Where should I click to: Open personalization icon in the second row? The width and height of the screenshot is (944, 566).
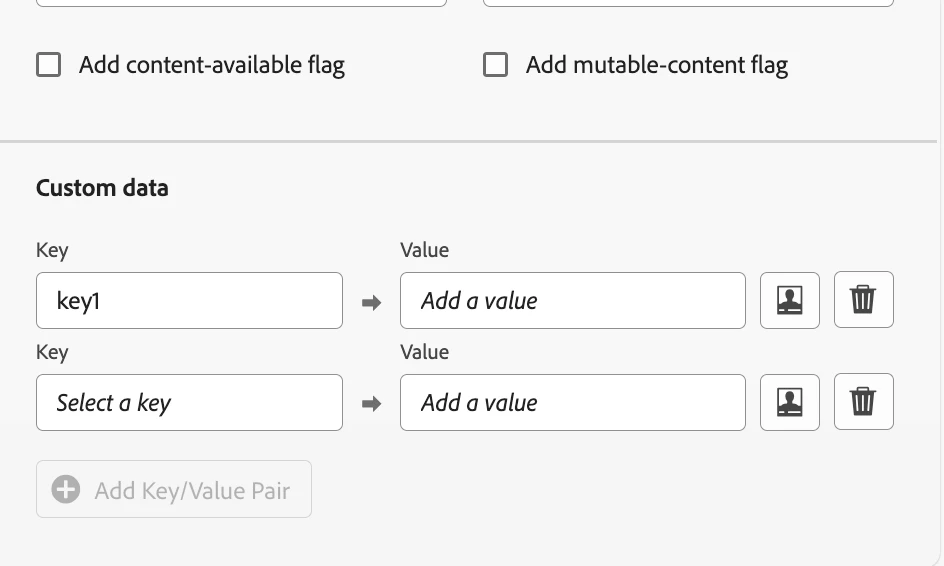(x=789, y=402)
